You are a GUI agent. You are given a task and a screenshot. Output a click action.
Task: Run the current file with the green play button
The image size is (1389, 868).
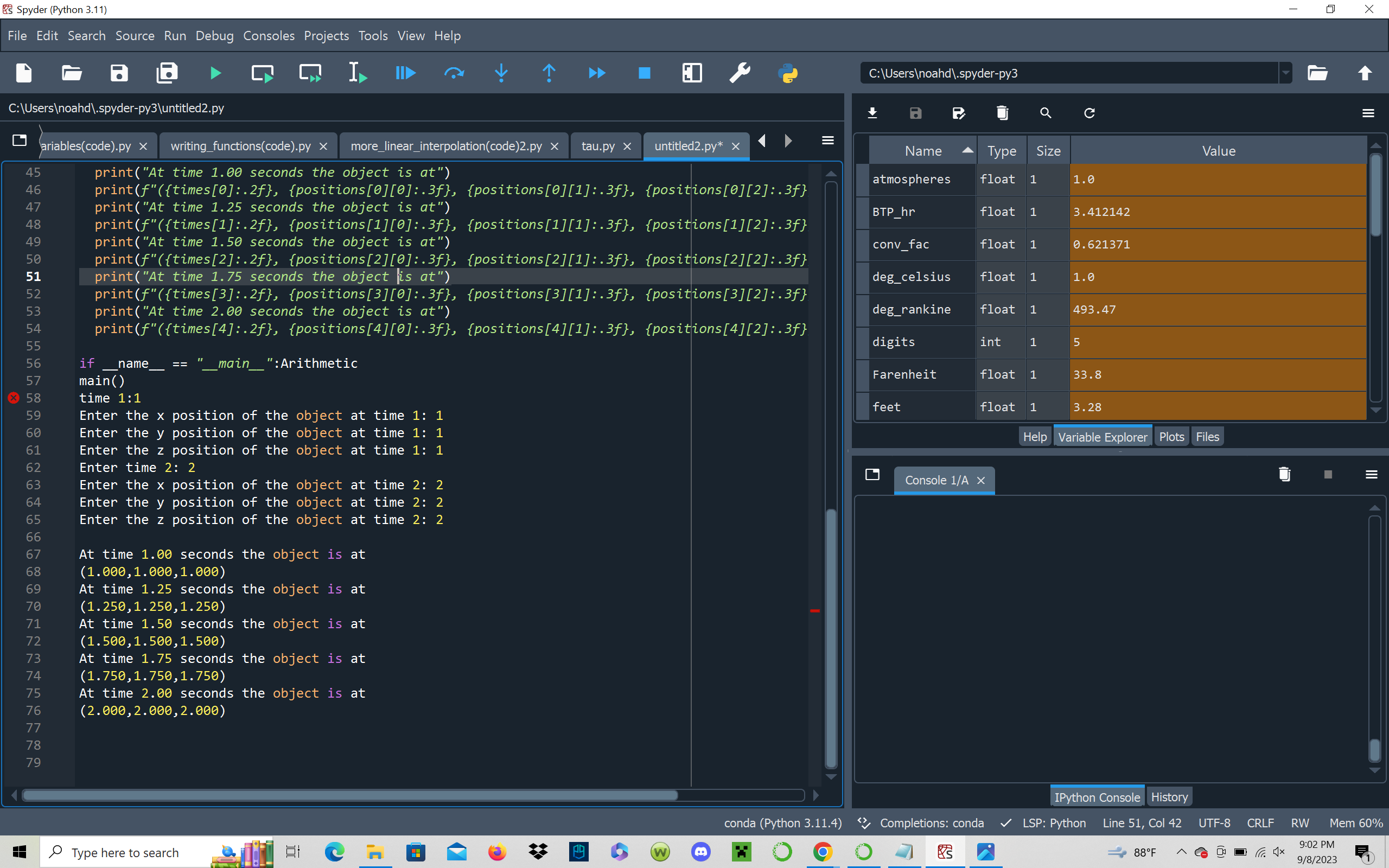coord(215,73)
